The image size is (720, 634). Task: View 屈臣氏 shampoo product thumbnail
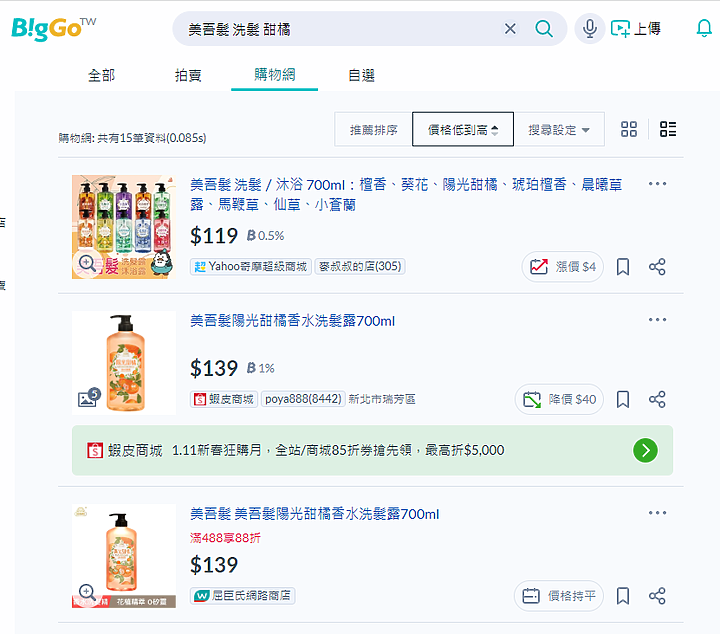pos(124,556)
